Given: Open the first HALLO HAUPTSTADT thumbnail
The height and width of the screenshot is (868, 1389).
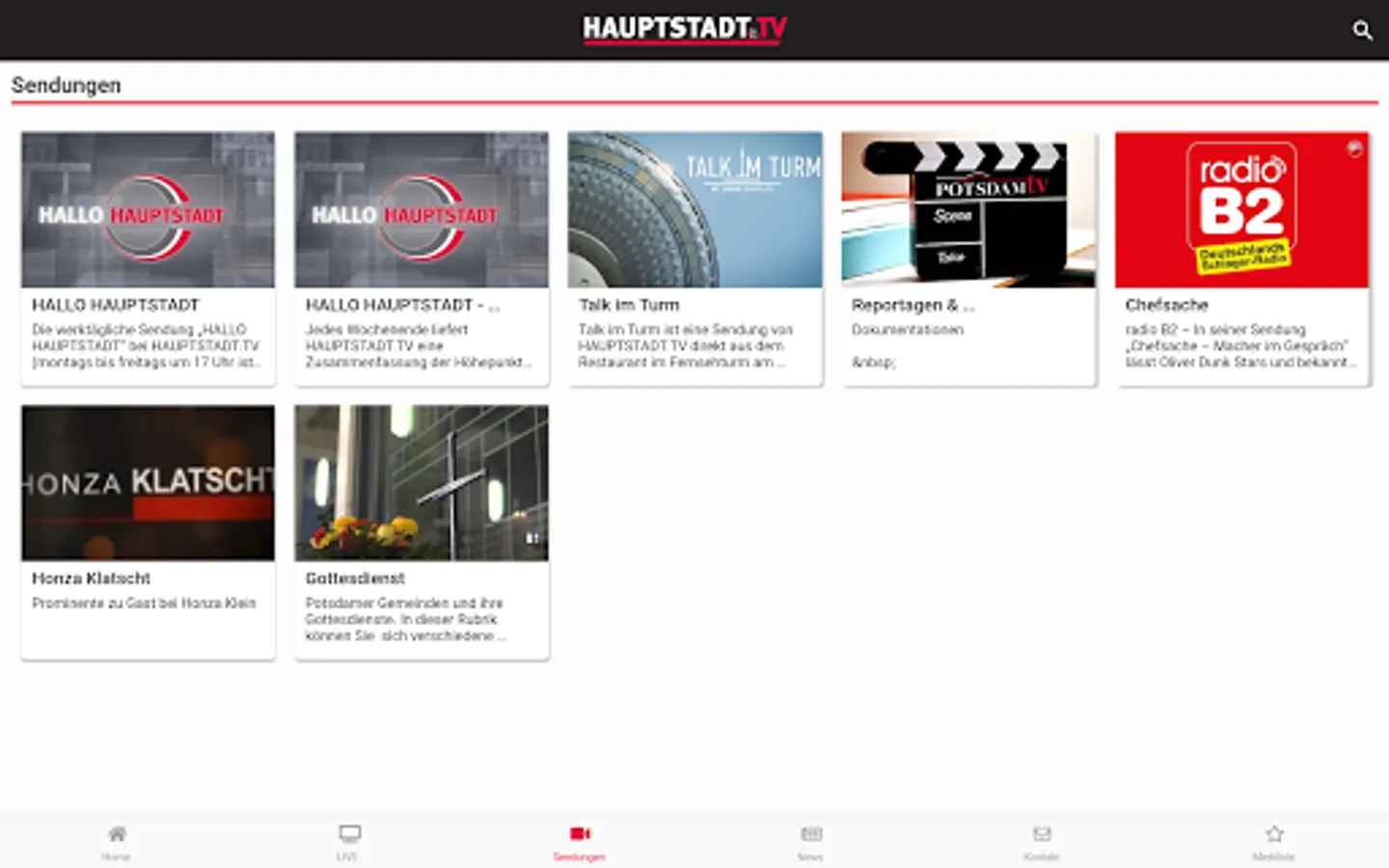Looking at the screenshot, I should (148, 209).
